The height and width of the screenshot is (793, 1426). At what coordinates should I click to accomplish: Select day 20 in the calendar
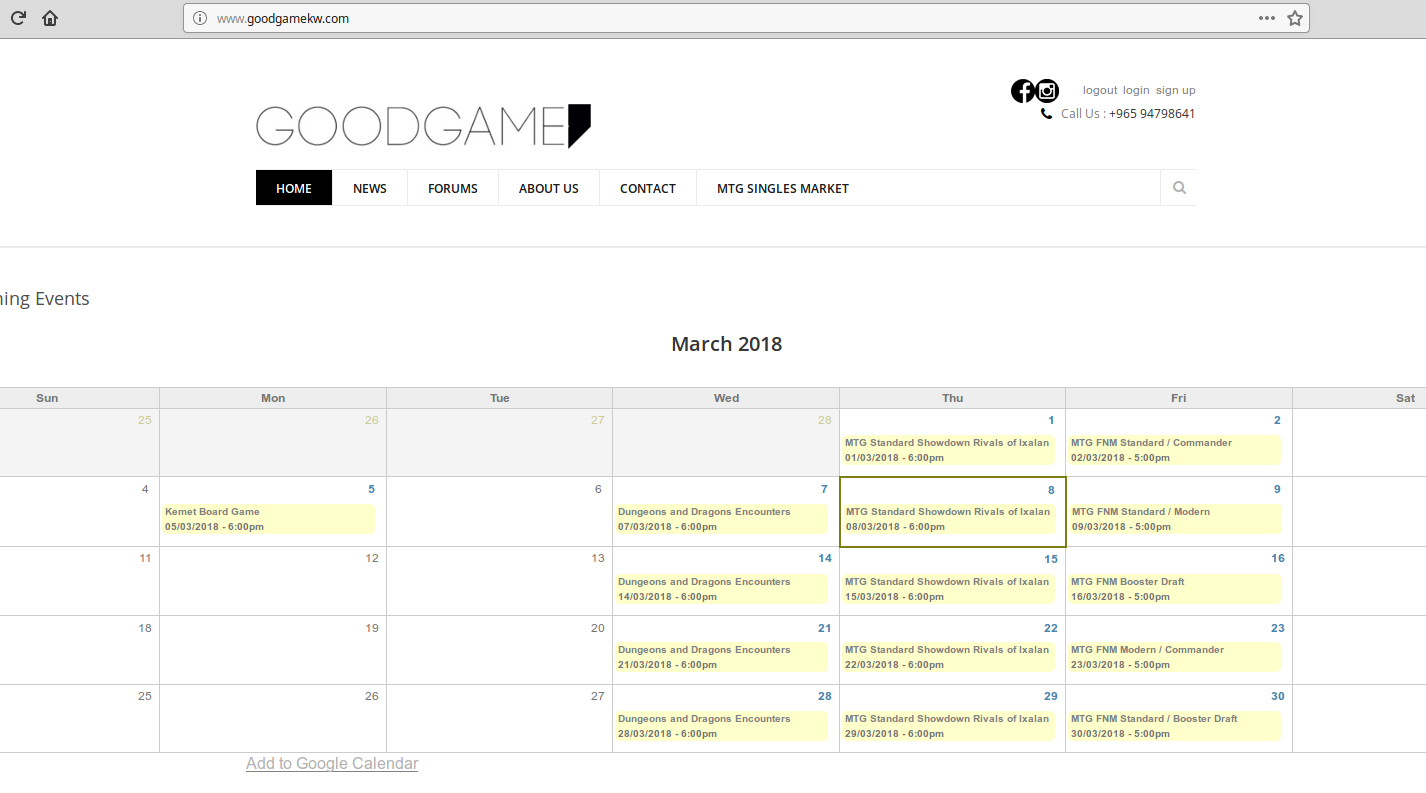598,628
